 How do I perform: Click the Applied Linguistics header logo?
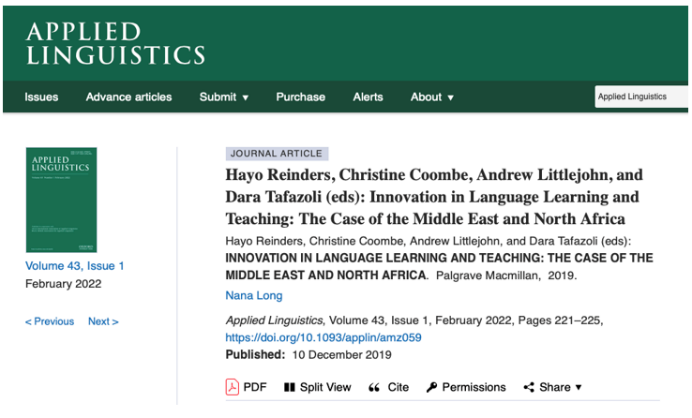(116, 41)
